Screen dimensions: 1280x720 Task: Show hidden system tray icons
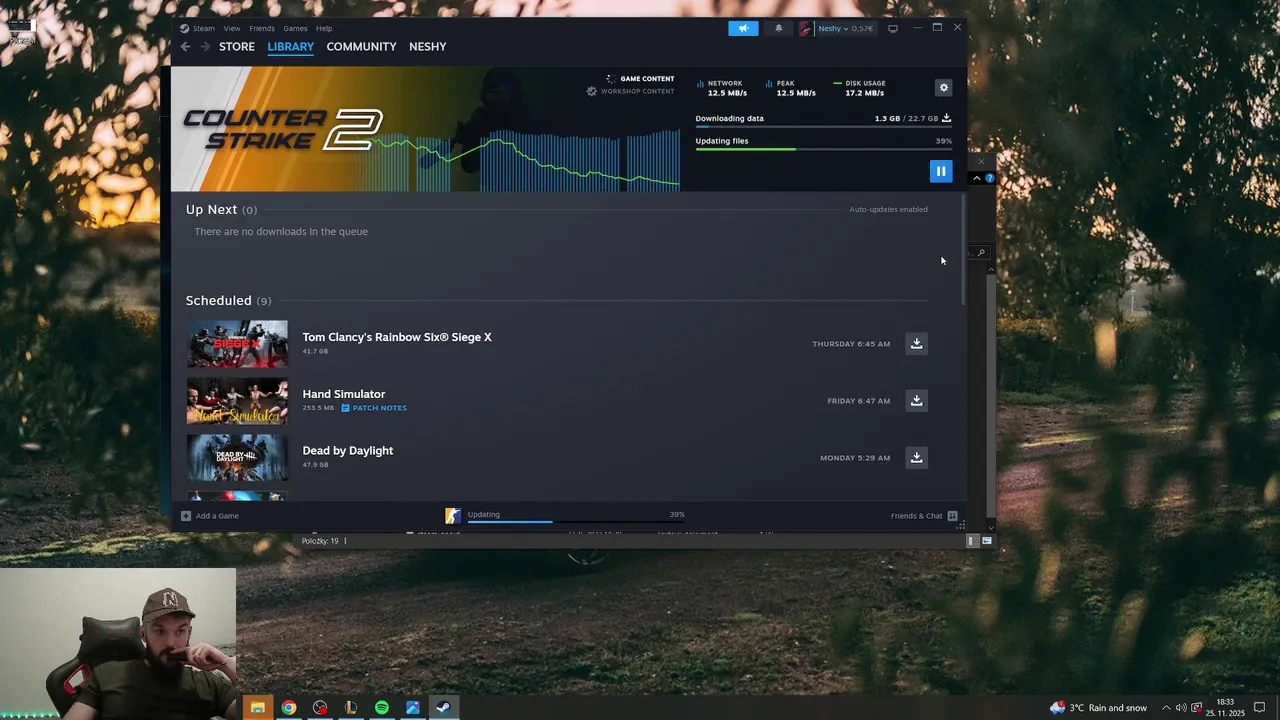tap(1166, 708)
